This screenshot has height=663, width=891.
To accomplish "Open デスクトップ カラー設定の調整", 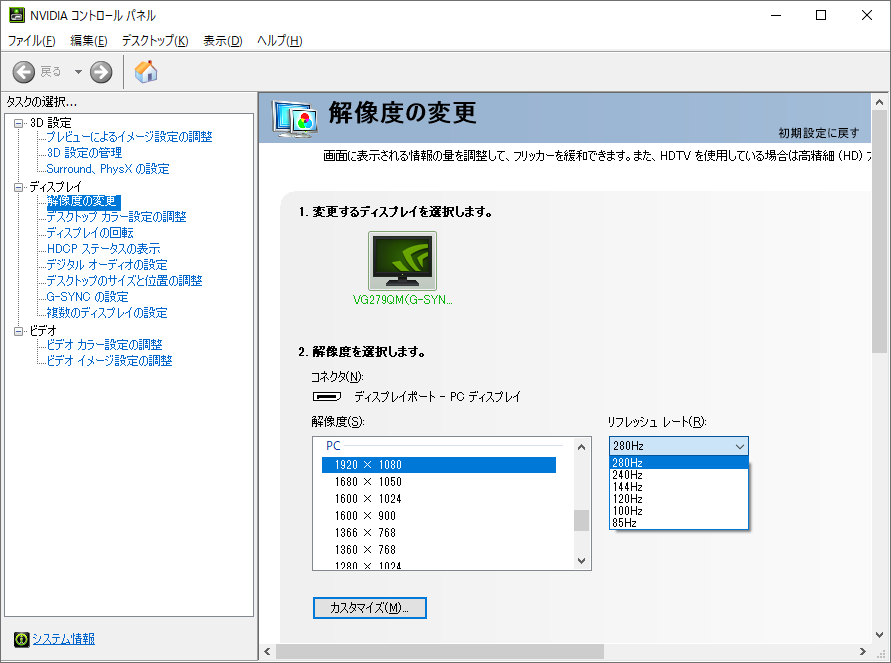I will (116, 217).
